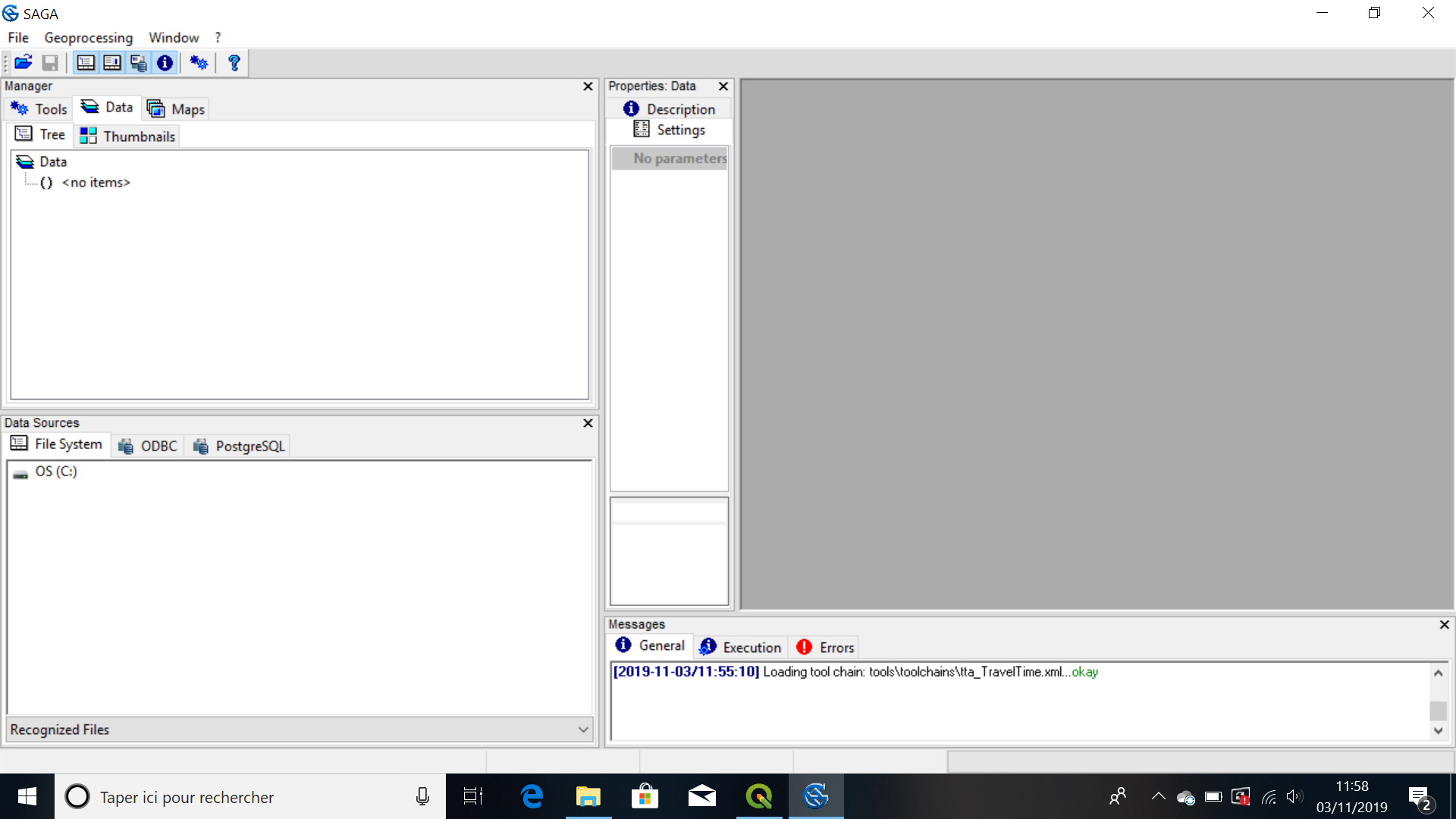Image resolution: width=1456 pixels, height=819 pixels.
Task: Close the Messages panel
Action: tap(1445, 625)
